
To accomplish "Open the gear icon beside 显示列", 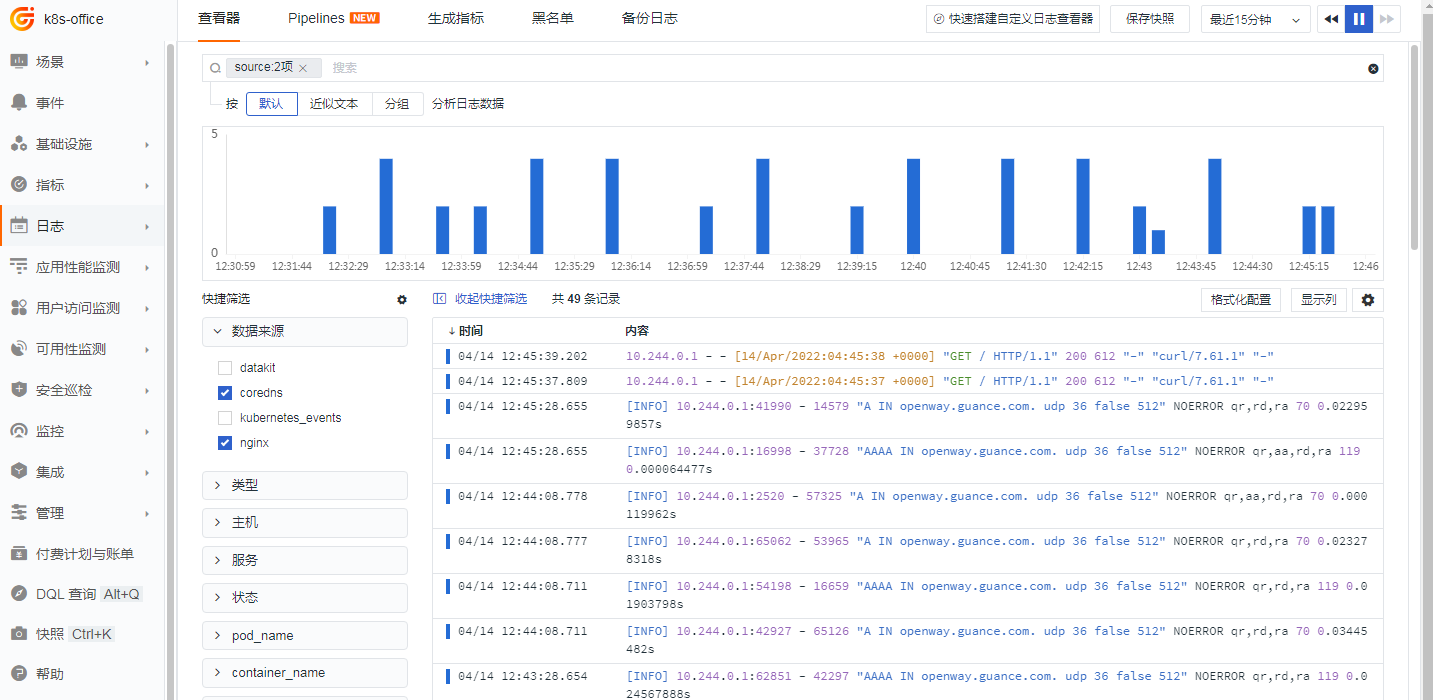I will click(1367, 299).
